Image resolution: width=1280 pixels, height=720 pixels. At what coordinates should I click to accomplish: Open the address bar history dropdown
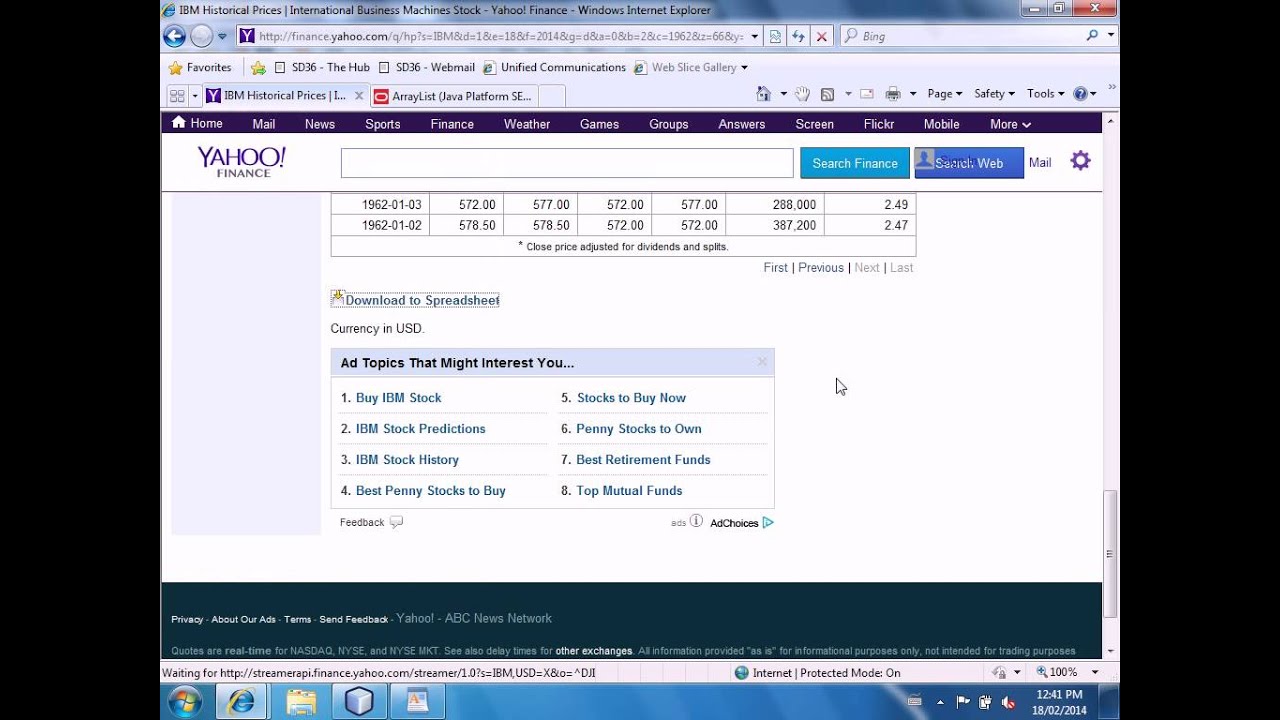754,36
